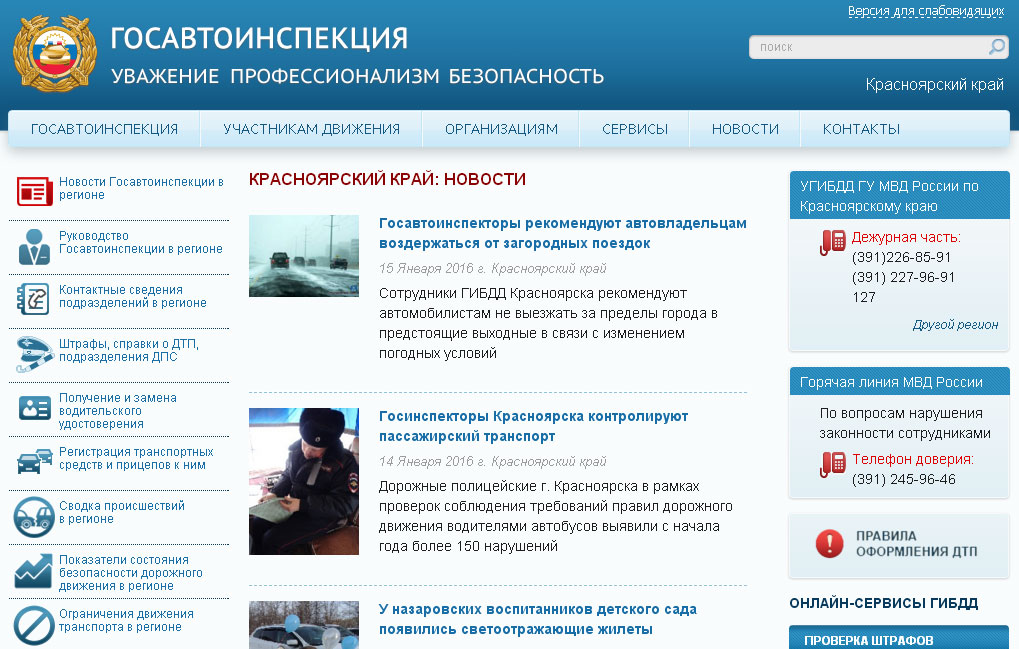Open Версия для слабовидящих link
Viewport: 1019px width, 649px height.
(x=925, y=11)
